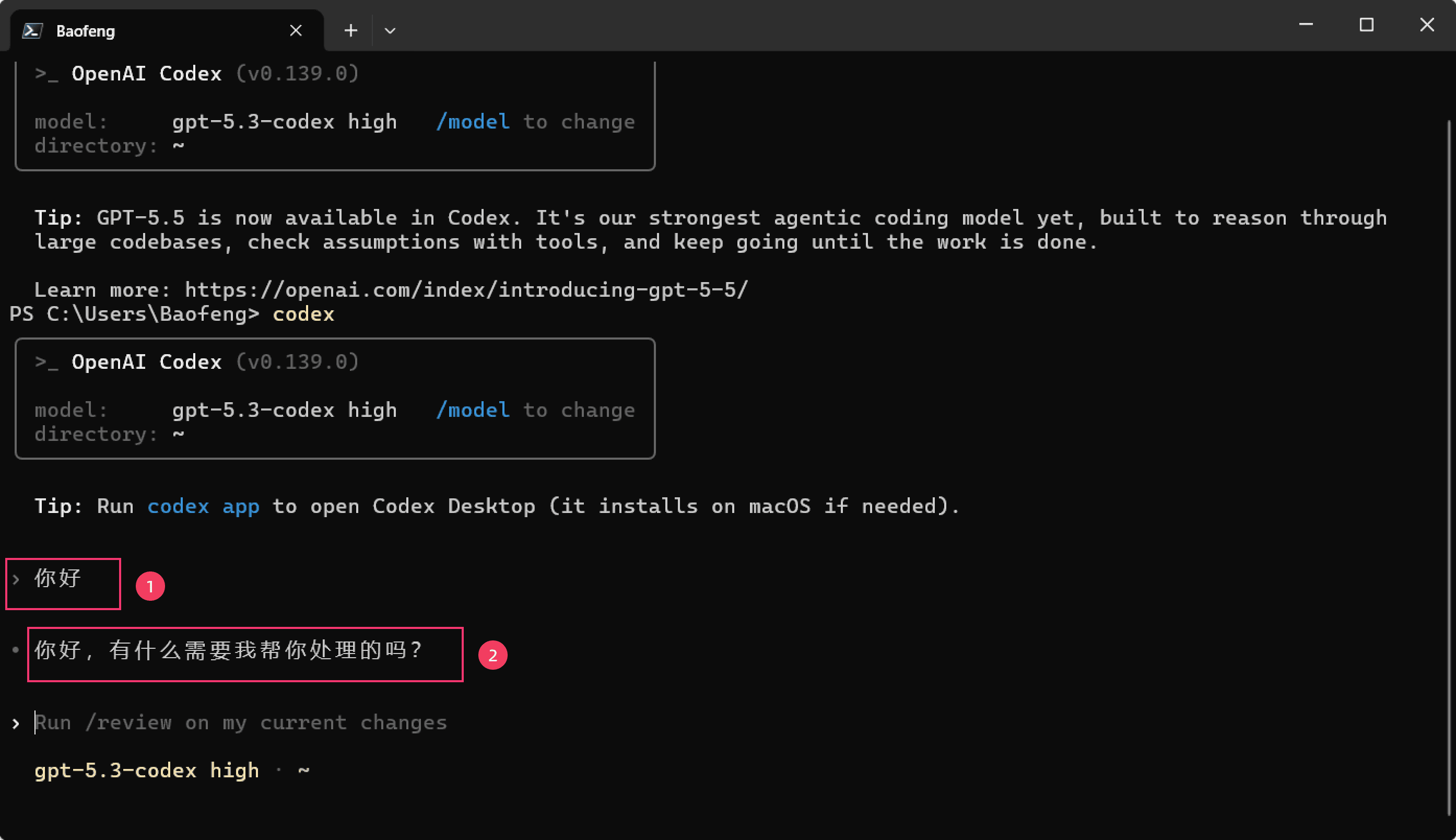1456x840 pixels.
Task: Click the upper 'OpenAI Codex (v0.139.0)' header
Action: [x=197, y=73]
